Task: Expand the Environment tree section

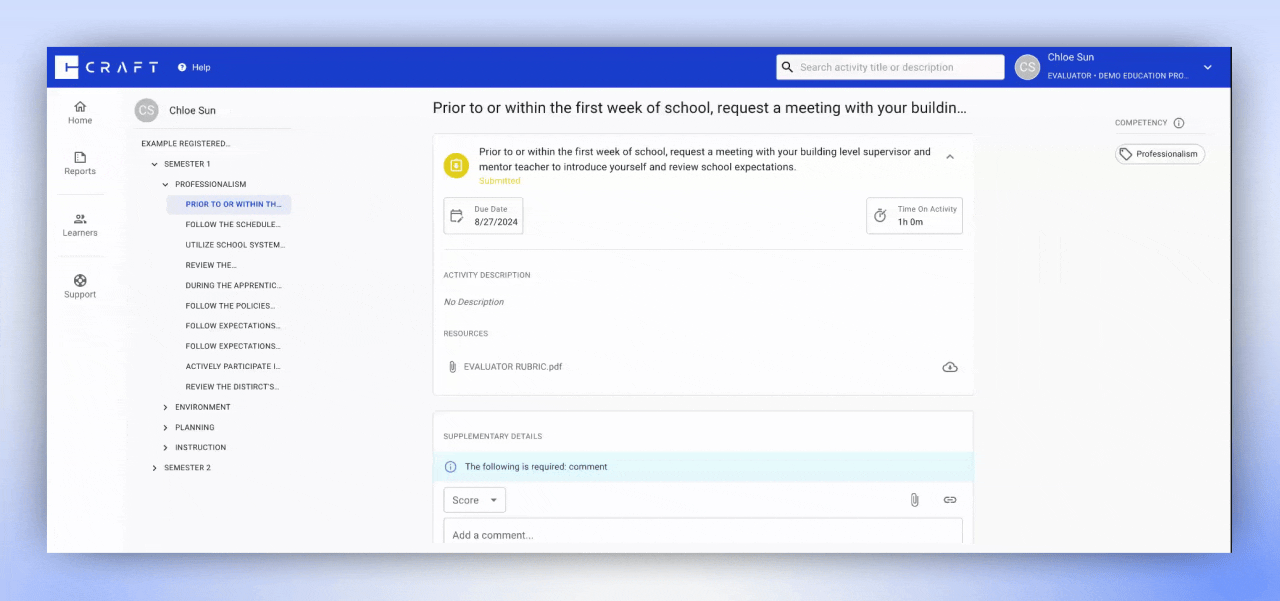Action: (166, 407)
